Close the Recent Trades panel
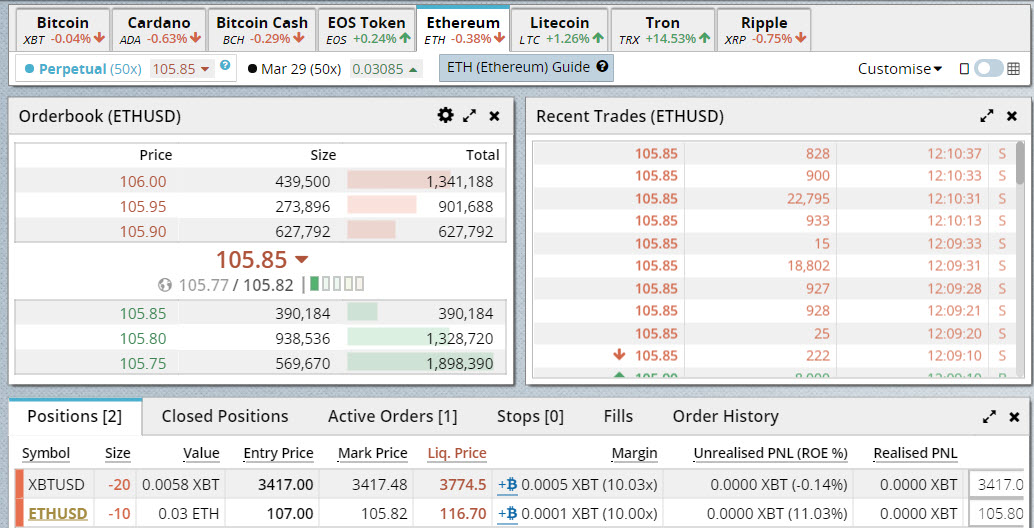Image resolution: width=1034 pixels, height=528 pixels. 1012,116
